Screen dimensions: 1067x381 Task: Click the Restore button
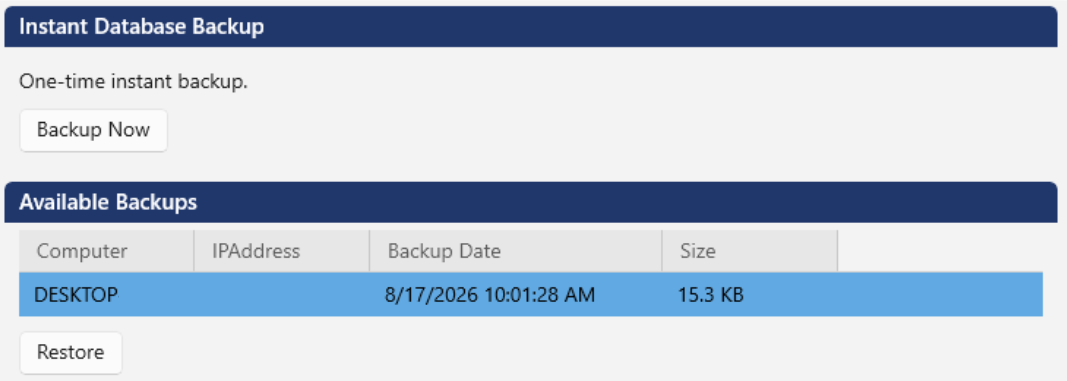(71, 352)
